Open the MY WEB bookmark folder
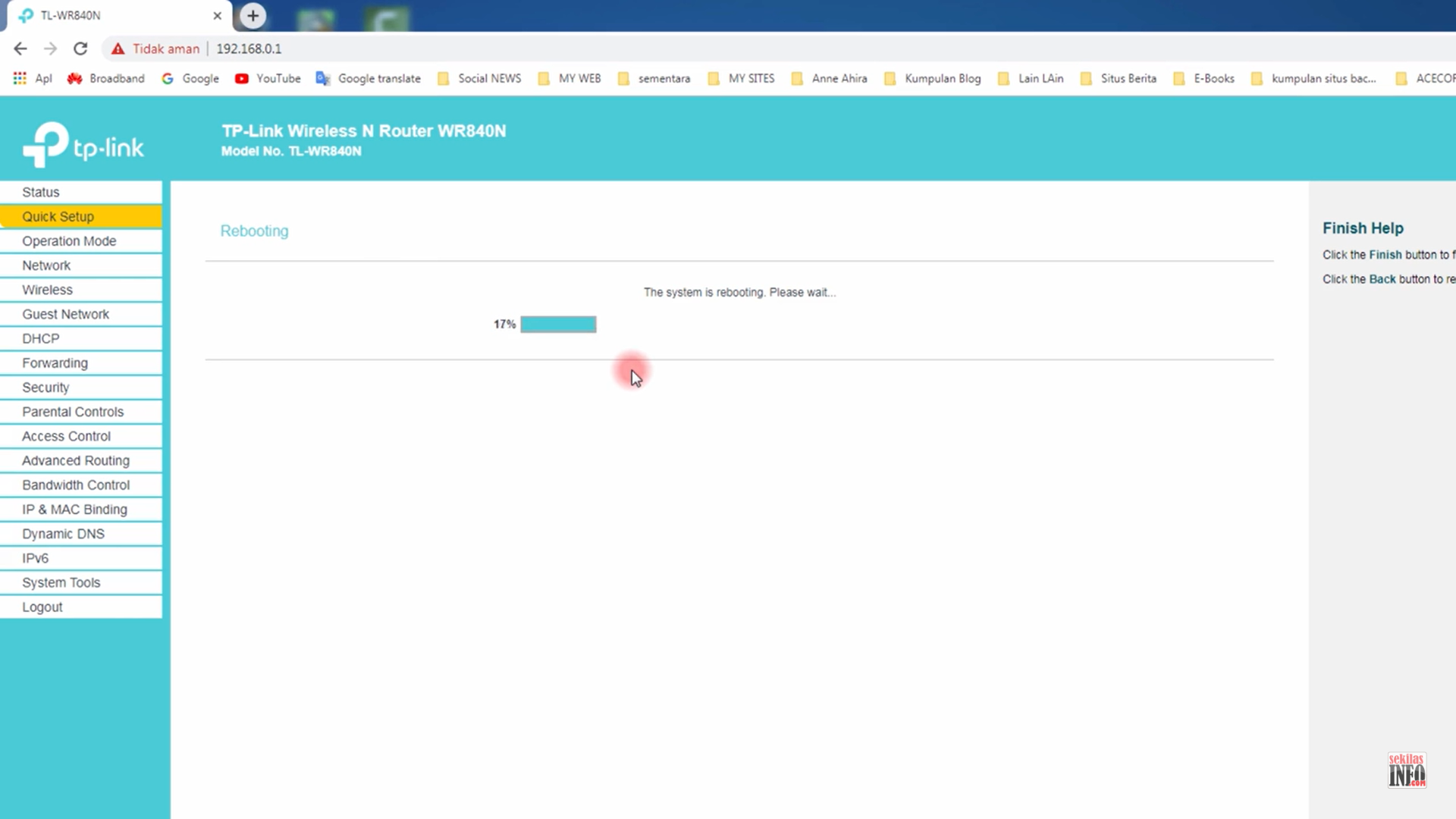 tap(570, 78)
